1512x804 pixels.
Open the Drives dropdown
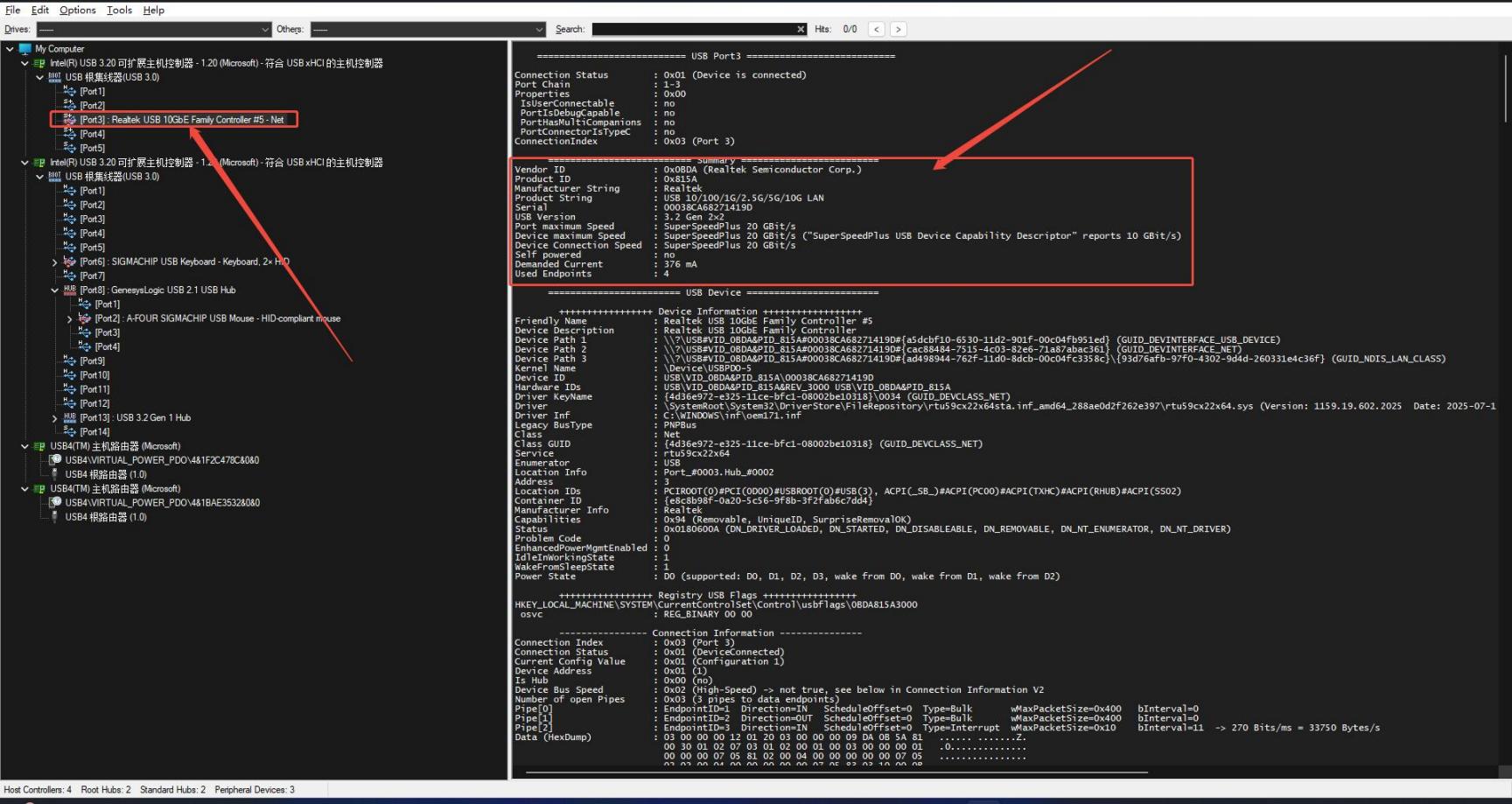265,30
